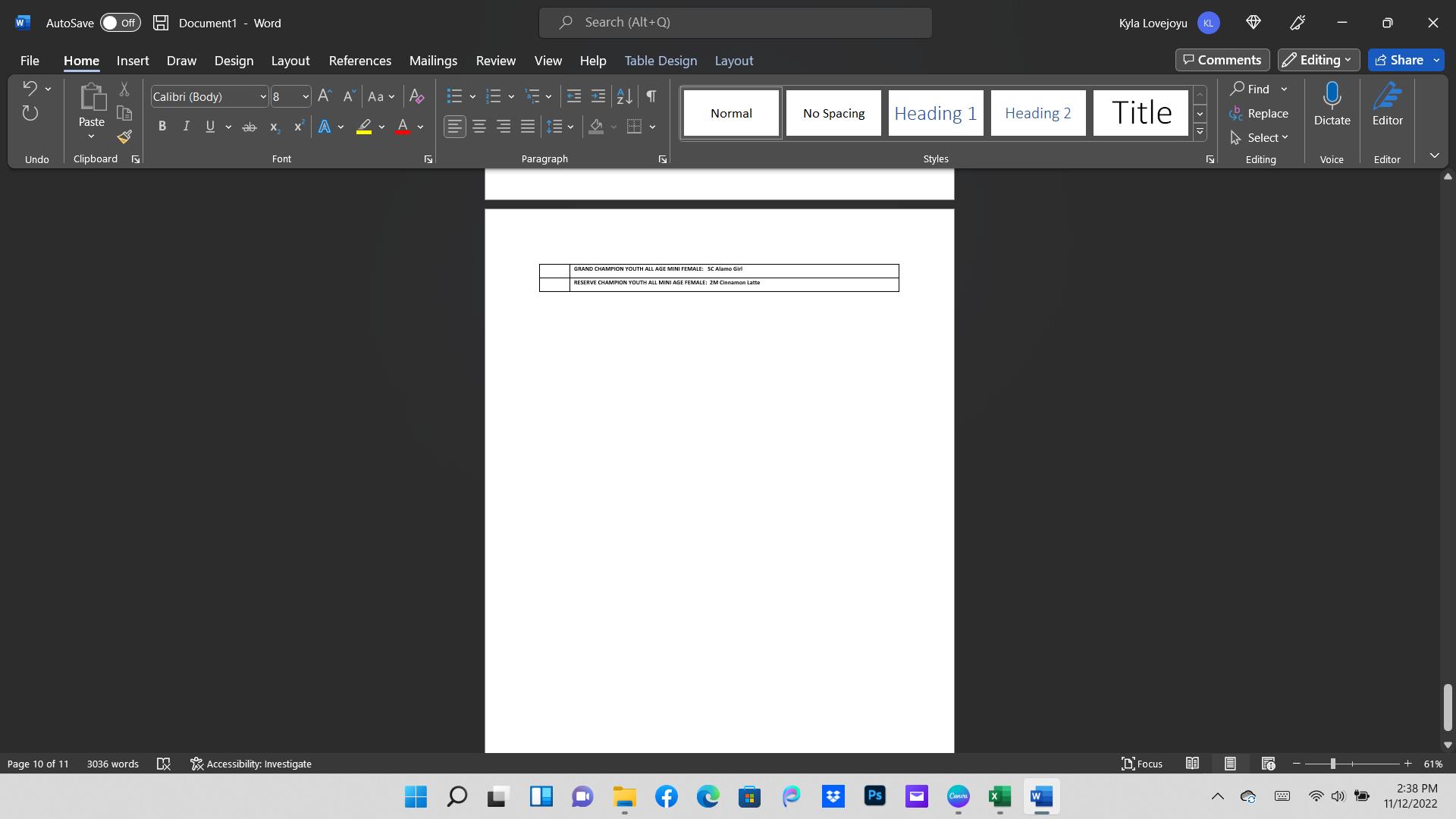Click the Format Painter icon
The image size is (1456, 819).
pyautogui.click(x=124, y=137)
